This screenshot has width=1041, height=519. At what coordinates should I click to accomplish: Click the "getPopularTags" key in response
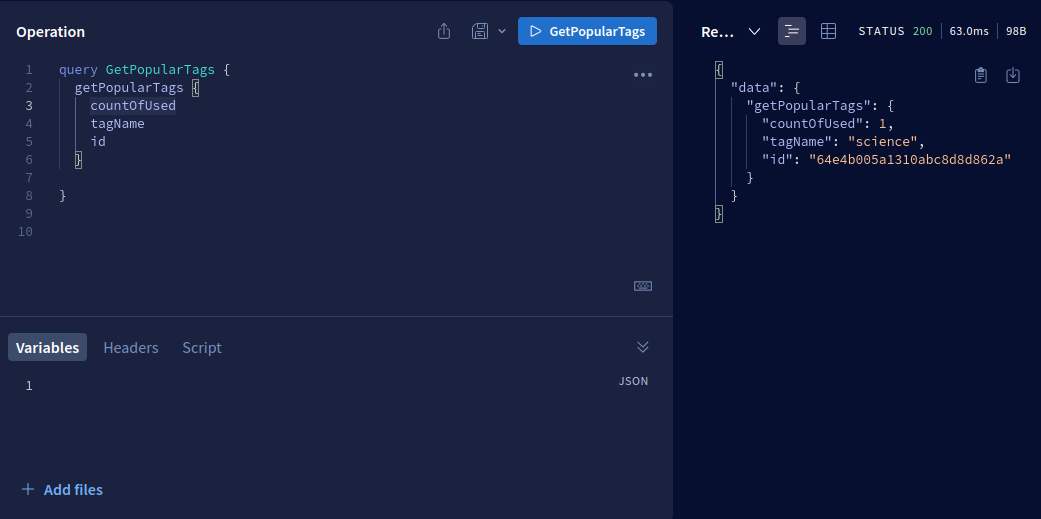tap(809, 106)
